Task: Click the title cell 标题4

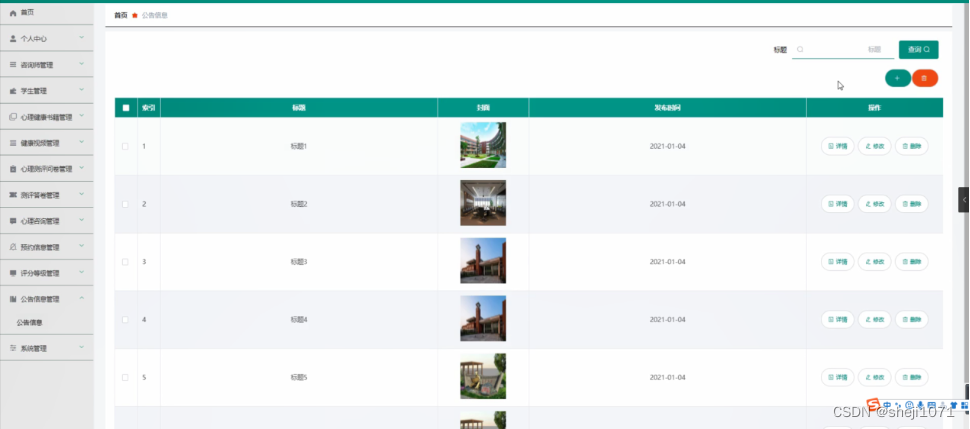Action: 299,319
